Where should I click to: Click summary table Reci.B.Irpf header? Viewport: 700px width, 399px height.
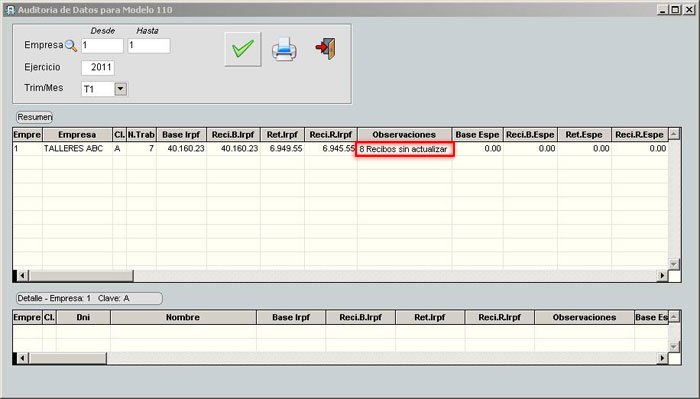click(x=233, y=134)
